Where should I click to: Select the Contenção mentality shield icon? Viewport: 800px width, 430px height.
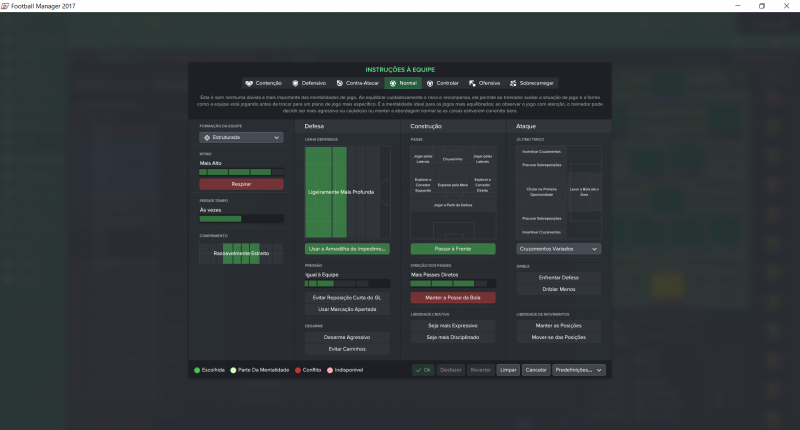tap(249, 83)
